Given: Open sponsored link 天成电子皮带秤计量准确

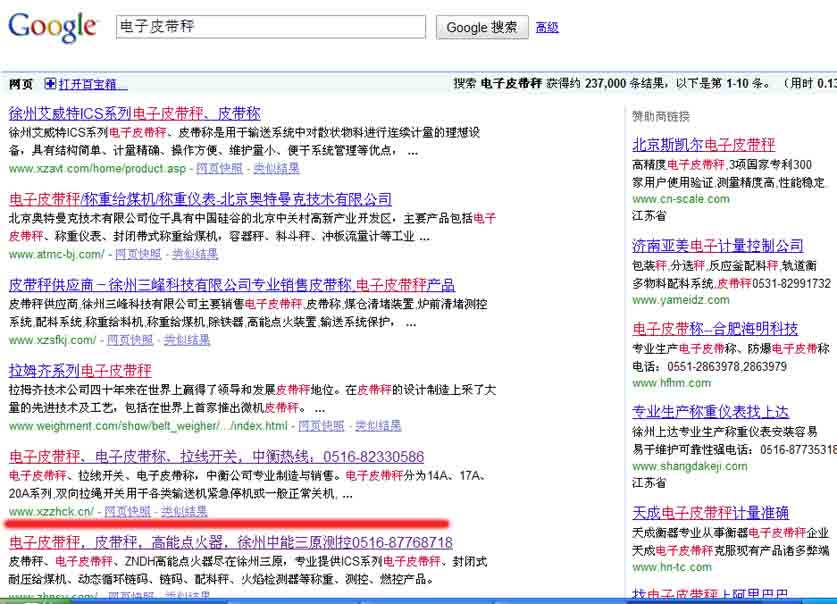Looking at the screenshot, I should tap(710, 513).
